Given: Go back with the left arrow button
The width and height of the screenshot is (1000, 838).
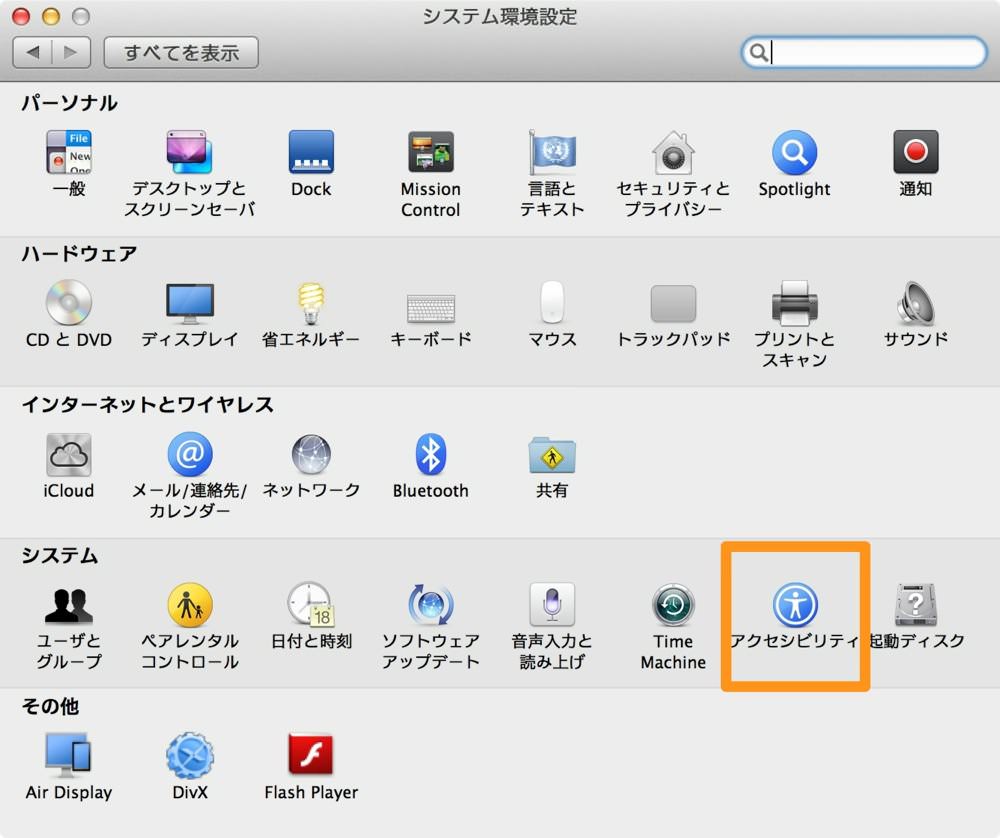Looking at the screenshot, I should coord(33,52).
